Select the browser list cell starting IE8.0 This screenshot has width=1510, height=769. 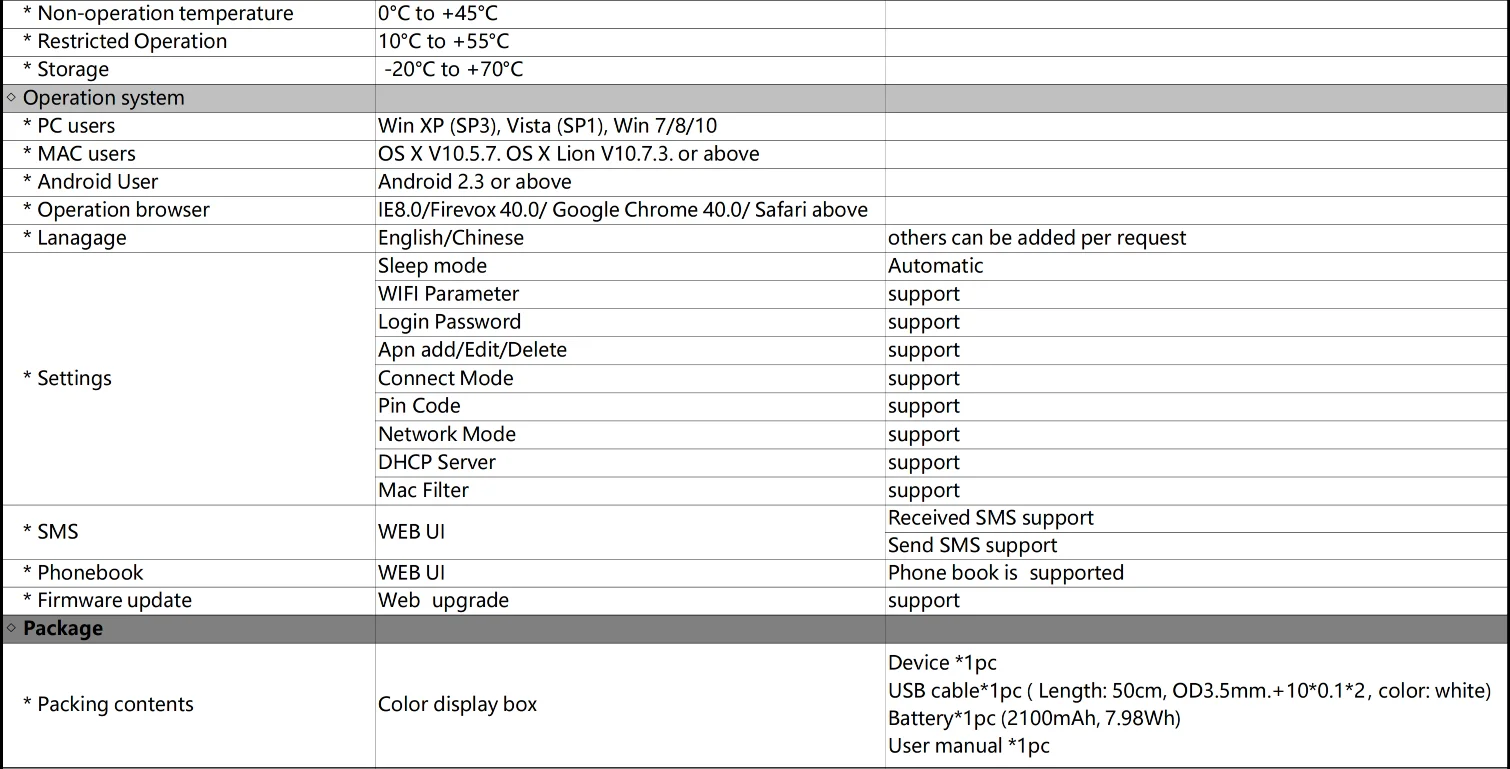point(622,210)
